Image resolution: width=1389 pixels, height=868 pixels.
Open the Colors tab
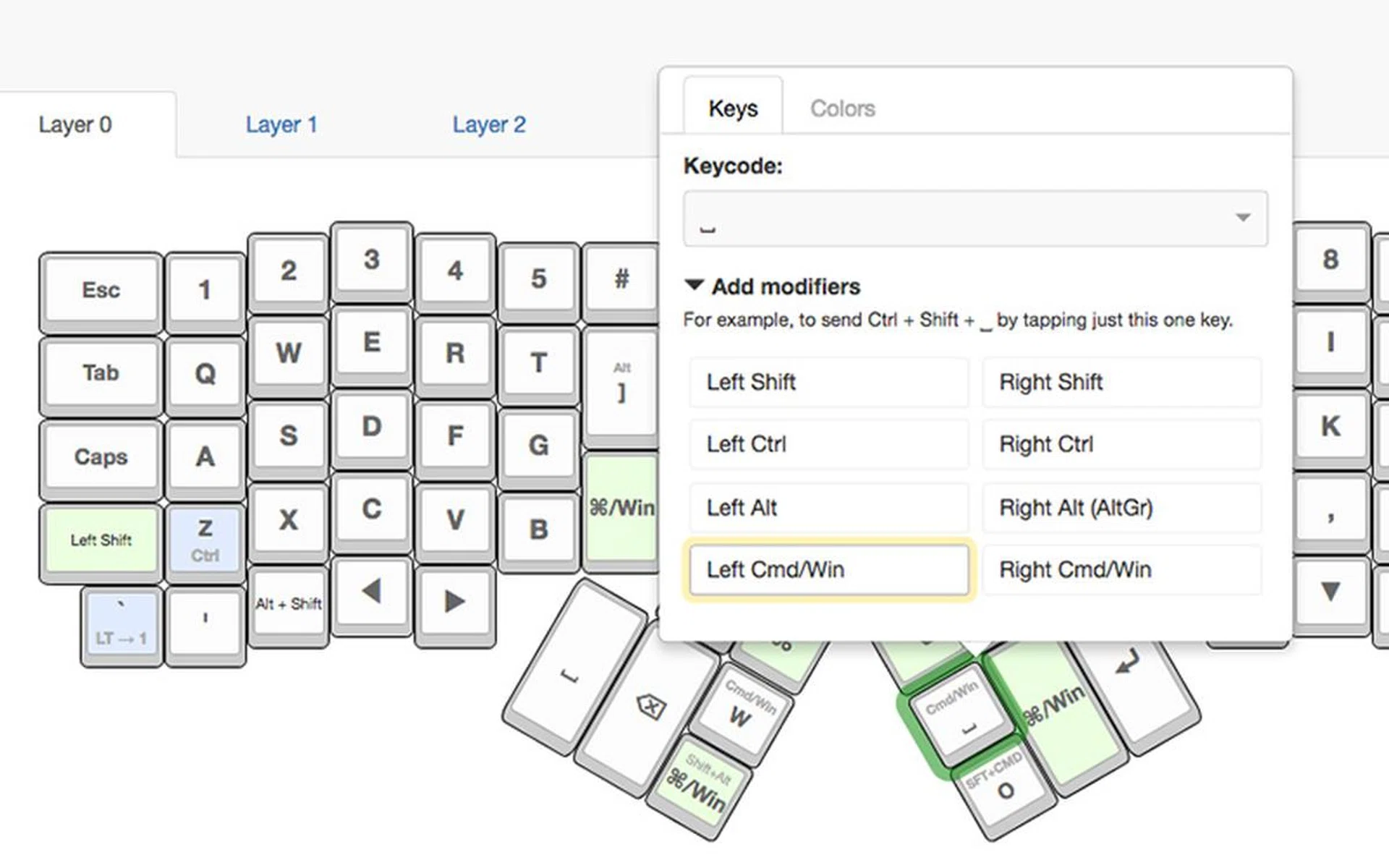pyautogui.click(x=842, y=109)
